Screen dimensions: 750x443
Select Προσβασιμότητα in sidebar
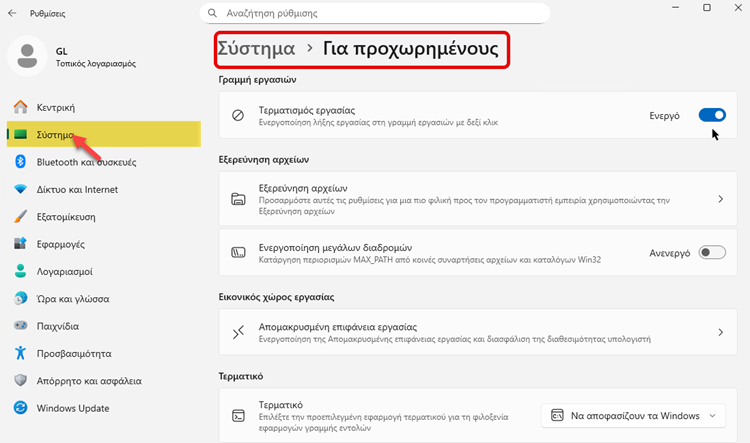point(104,353)
